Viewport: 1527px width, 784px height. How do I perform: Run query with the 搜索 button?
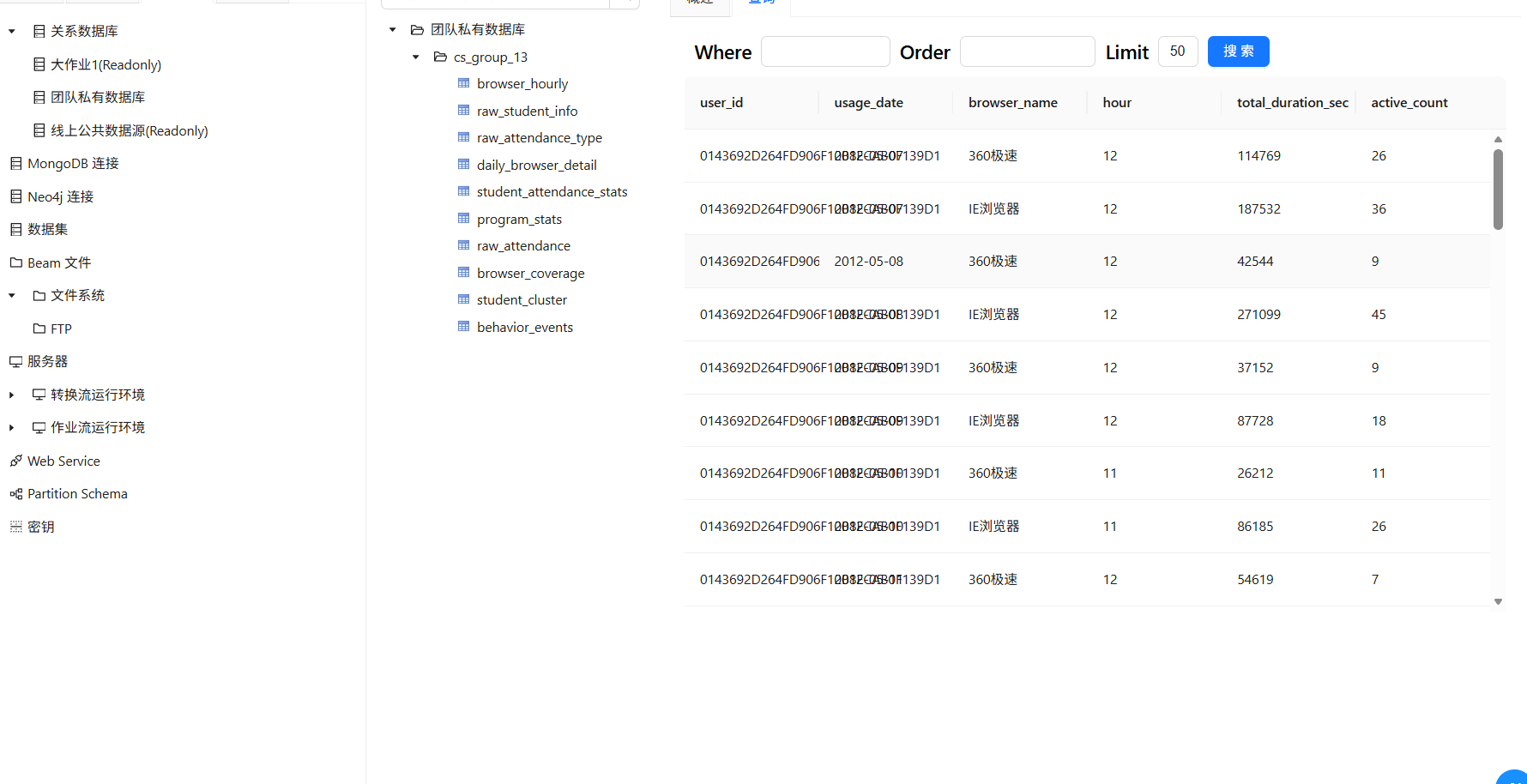(1238, 51)
